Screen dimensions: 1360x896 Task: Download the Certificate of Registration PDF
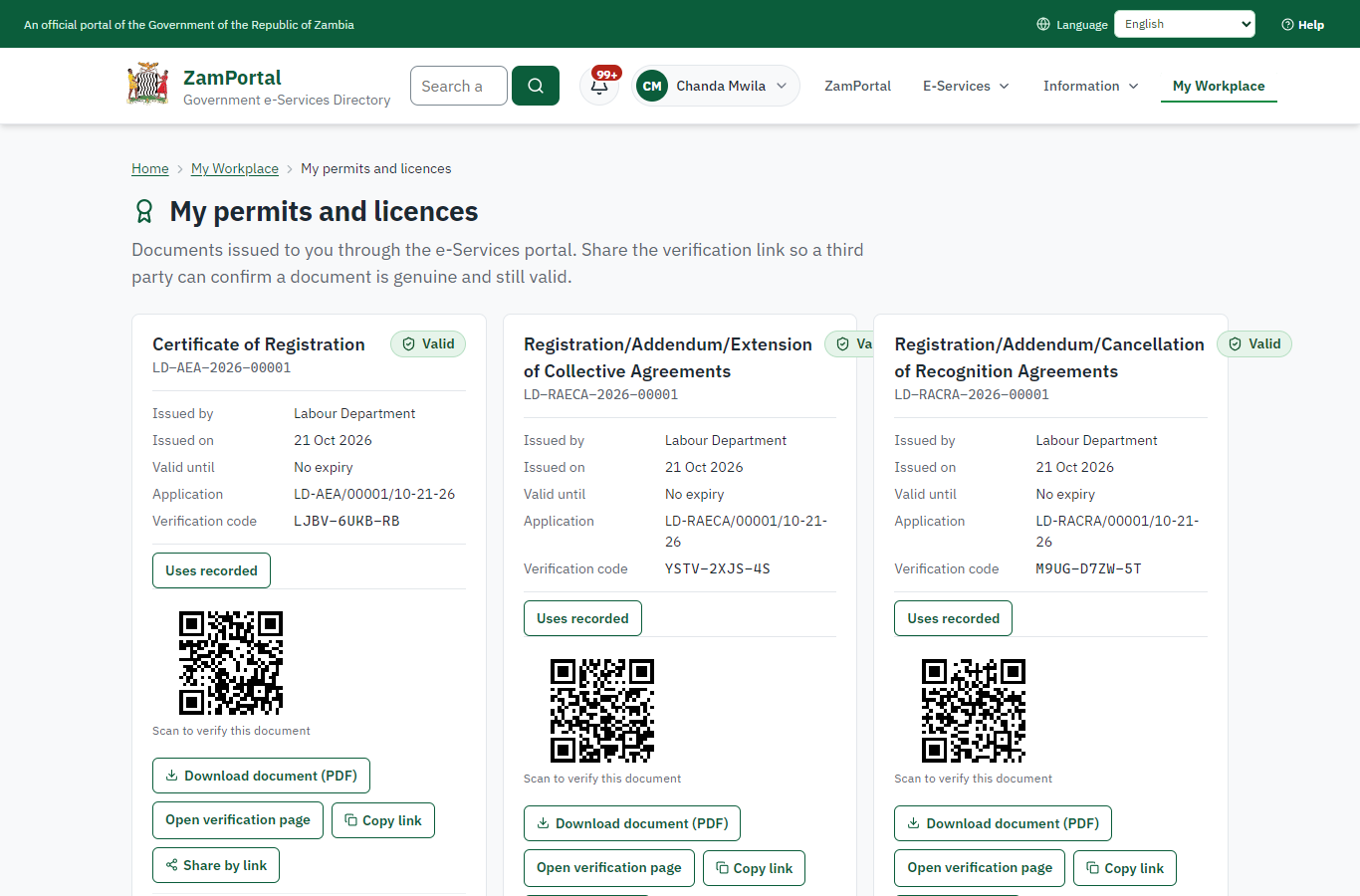tap(261, 776)
